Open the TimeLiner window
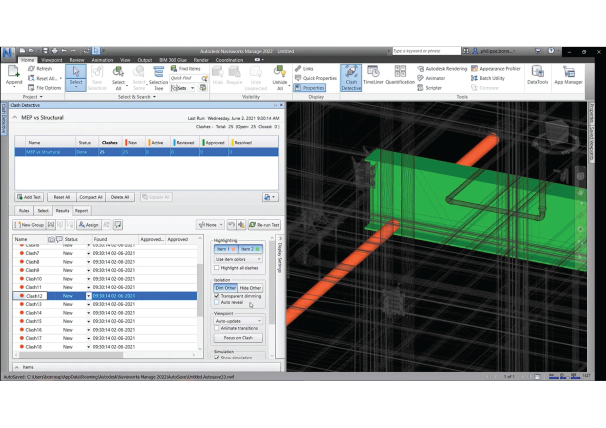Image resolution: width=606 pixels, height=428 pixels. pyautogui.click(x=373, y=75)
